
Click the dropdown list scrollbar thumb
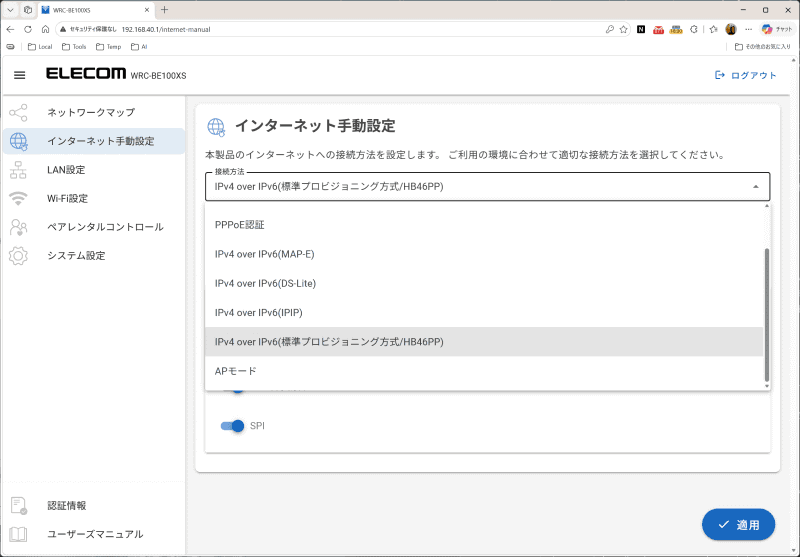coord(766,315)
